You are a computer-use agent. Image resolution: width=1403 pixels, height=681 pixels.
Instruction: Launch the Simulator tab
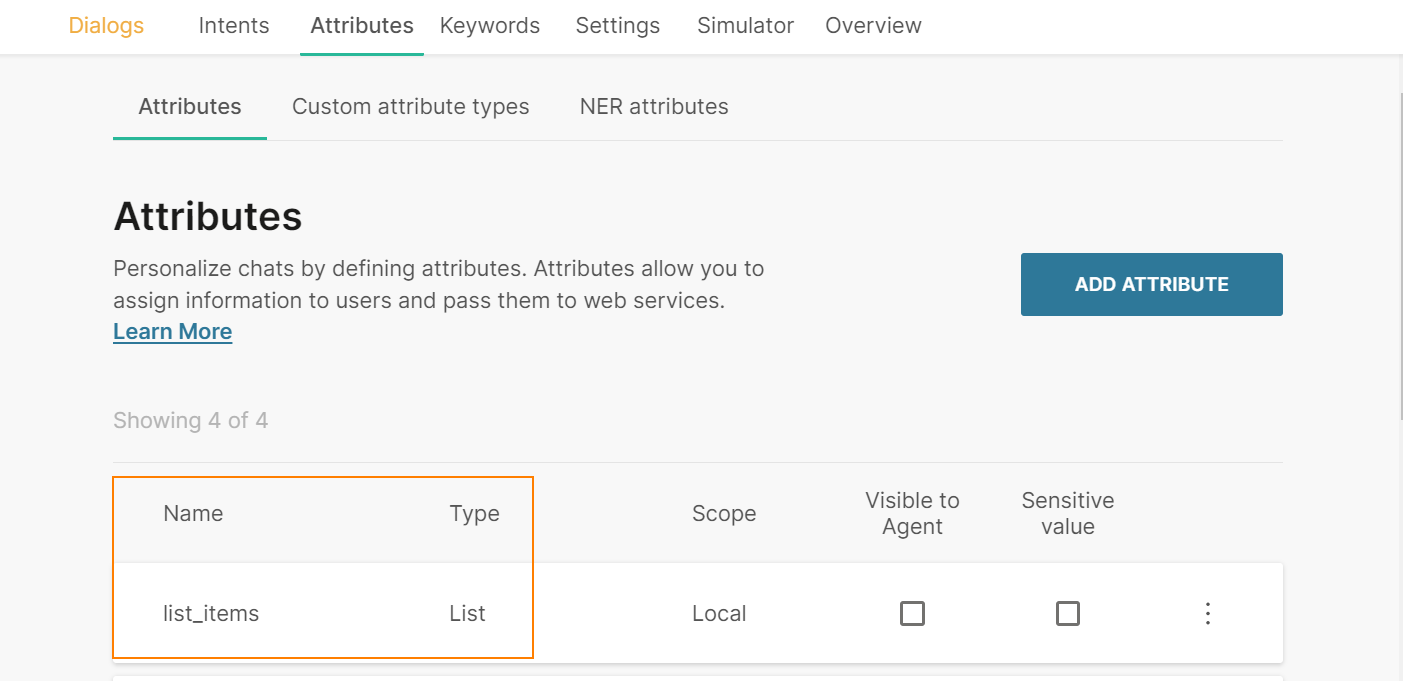click(746, 26)
